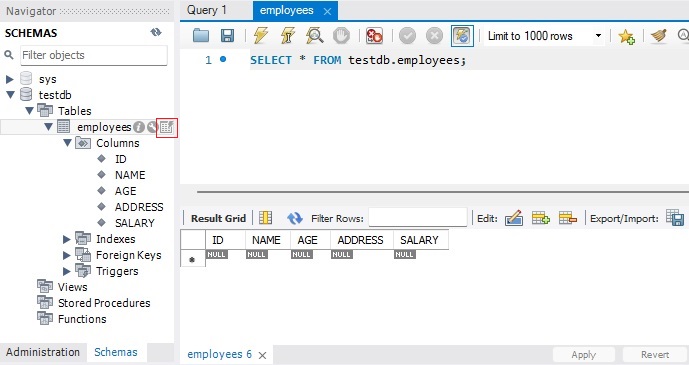This screenshot has width=689, height=365.
Task: Collapse the Columns folder
Action: coord(67,143)
